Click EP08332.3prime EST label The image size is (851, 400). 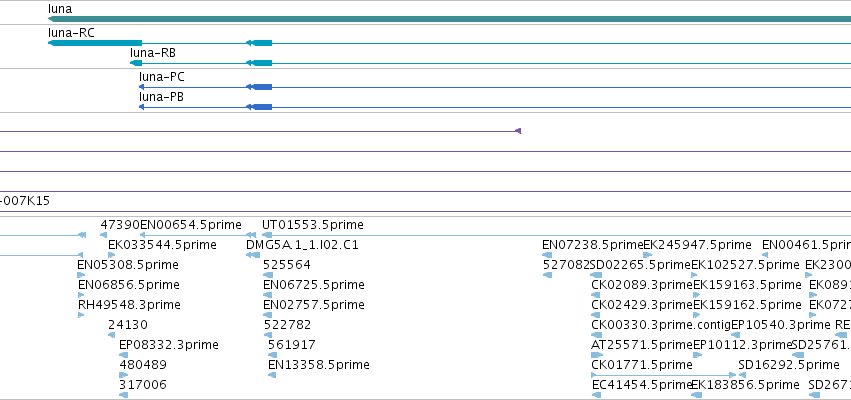click(169, 345)
